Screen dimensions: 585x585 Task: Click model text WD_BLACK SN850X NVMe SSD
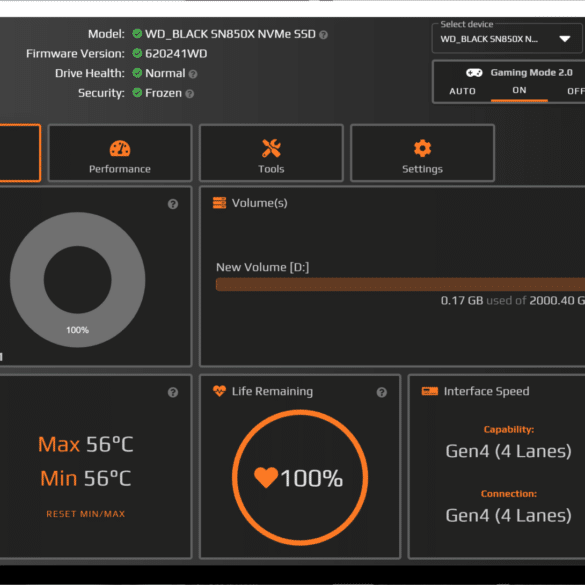[x=230, y=34]
